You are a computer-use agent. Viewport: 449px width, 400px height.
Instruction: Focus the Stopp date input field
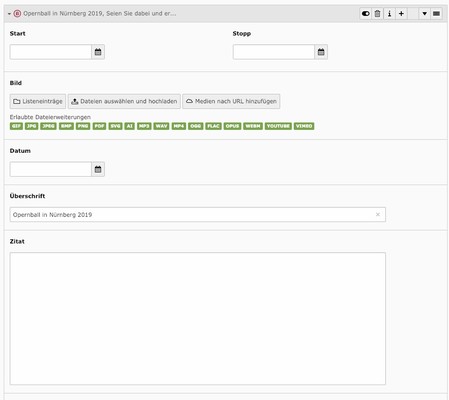[x=274, y=52]
